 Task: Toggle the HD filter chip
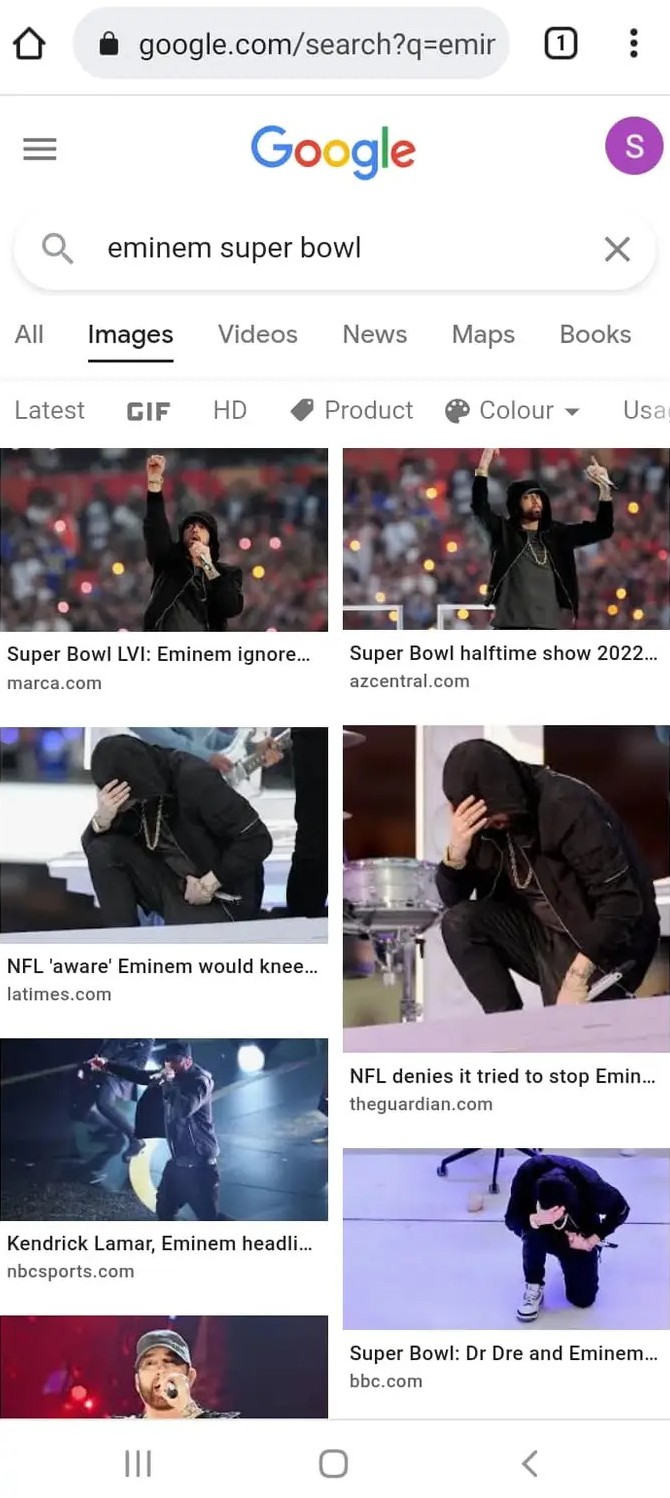pos(230,410)
